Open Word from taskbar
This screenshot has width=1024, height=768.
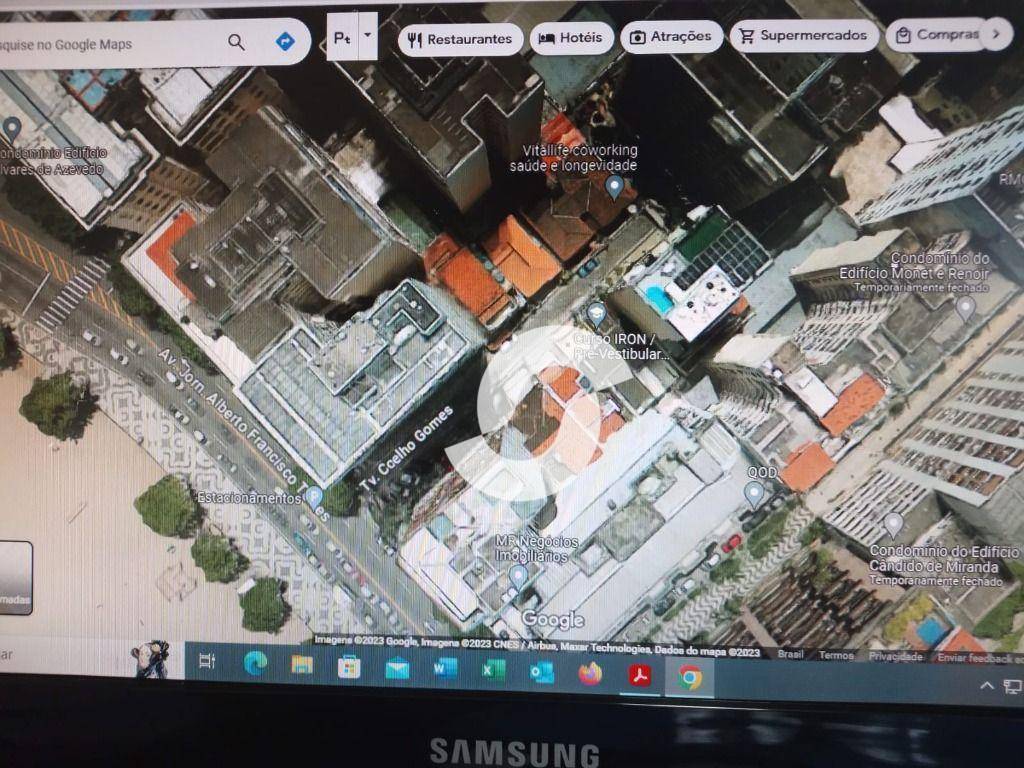[x=445, y=669]
